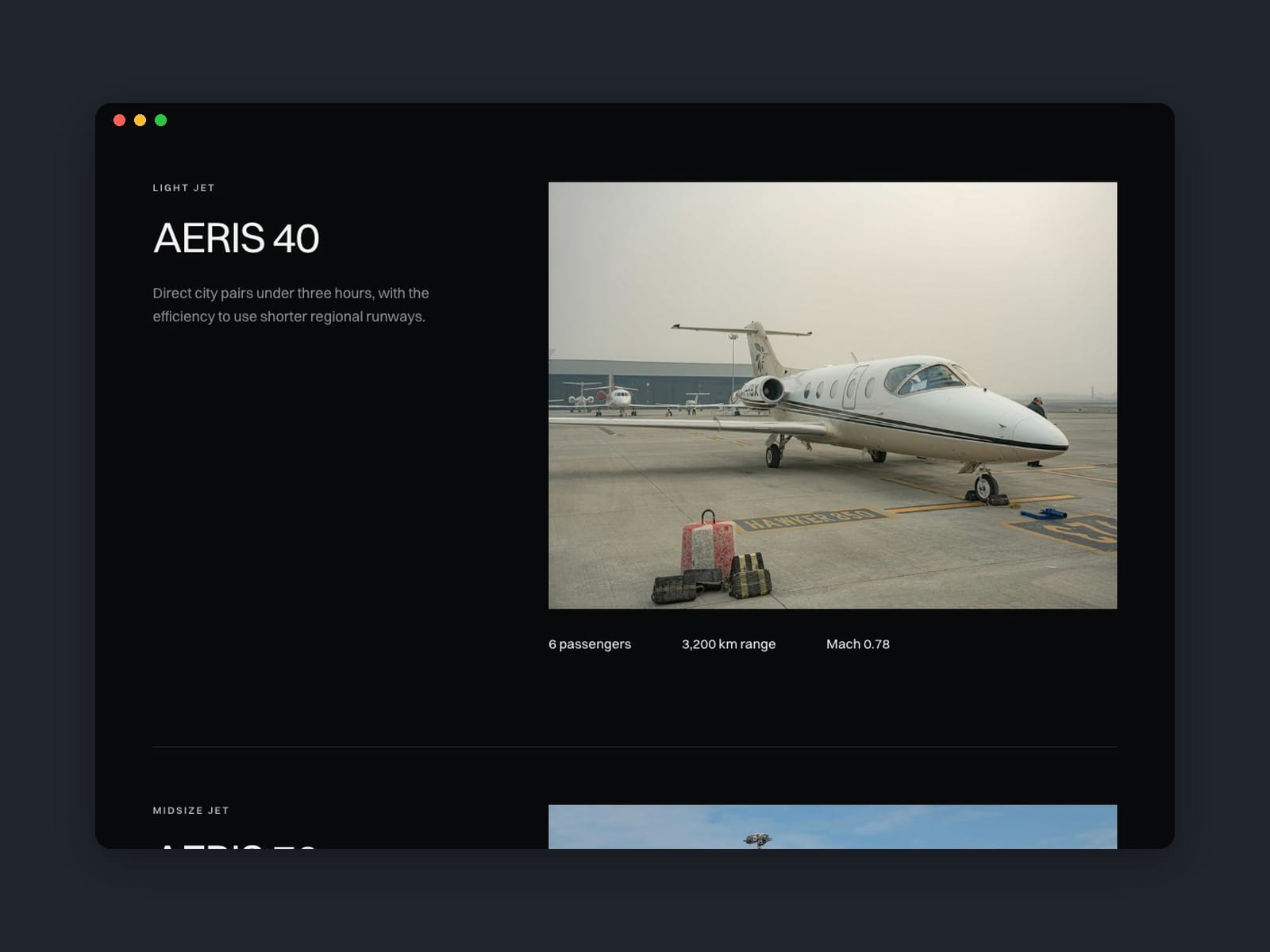Image resolution: width=1270 pixels, height=952 pixels.
Task: Click the MIDSIZE JET category label
Action: [x=191, y=811]
